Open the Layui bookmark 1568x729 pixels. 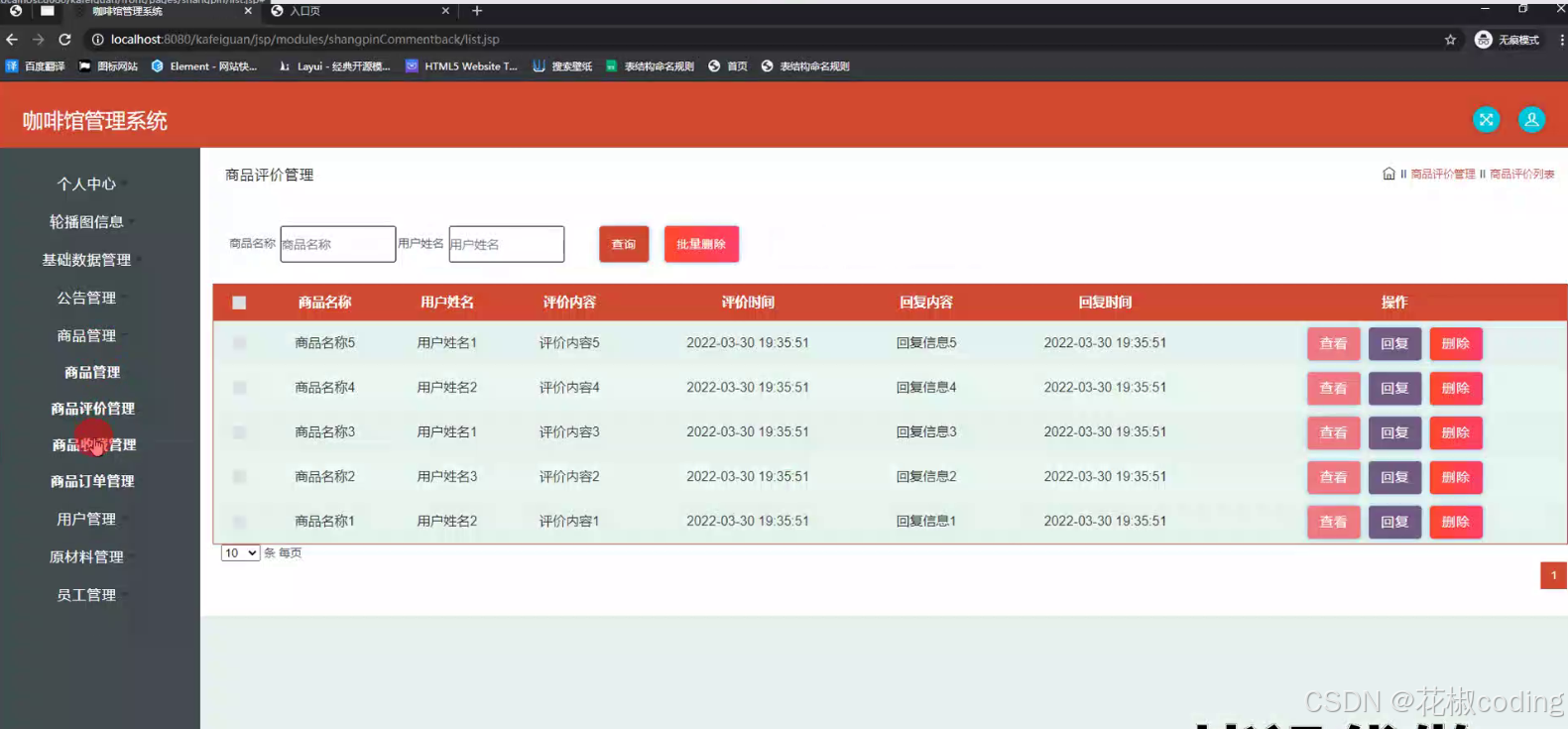click(334, 66)
